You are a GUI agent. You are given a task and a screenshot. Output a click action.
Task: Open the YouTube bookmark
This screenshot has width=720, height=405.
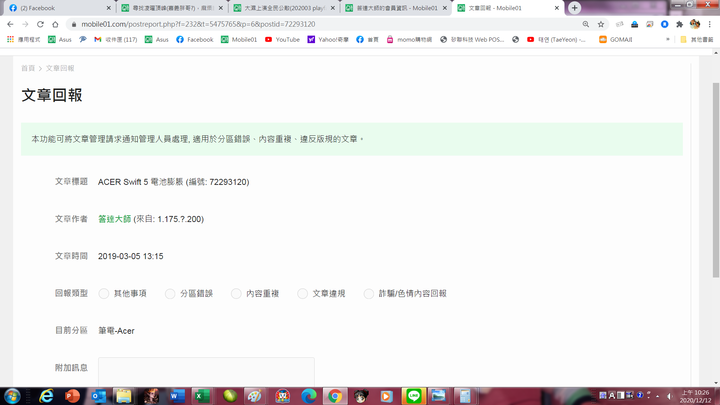(x=282, y=39)
